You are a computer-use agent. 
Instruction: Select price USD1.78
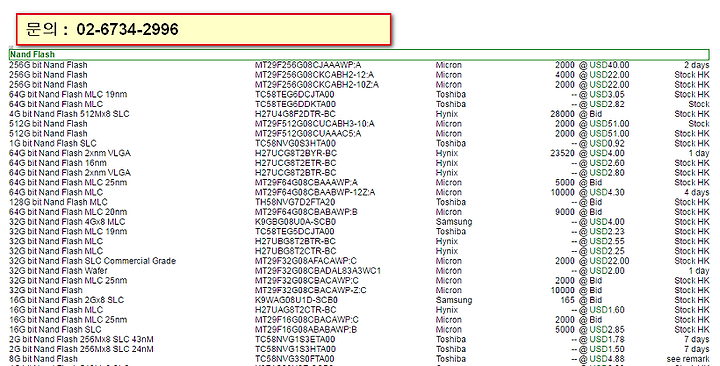(607, 340)
